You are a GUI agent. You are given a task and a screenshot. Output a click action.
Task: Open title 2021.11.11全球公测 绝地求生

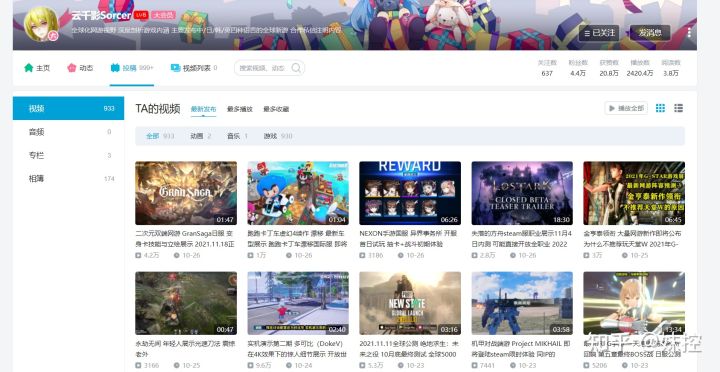(408, 349)
